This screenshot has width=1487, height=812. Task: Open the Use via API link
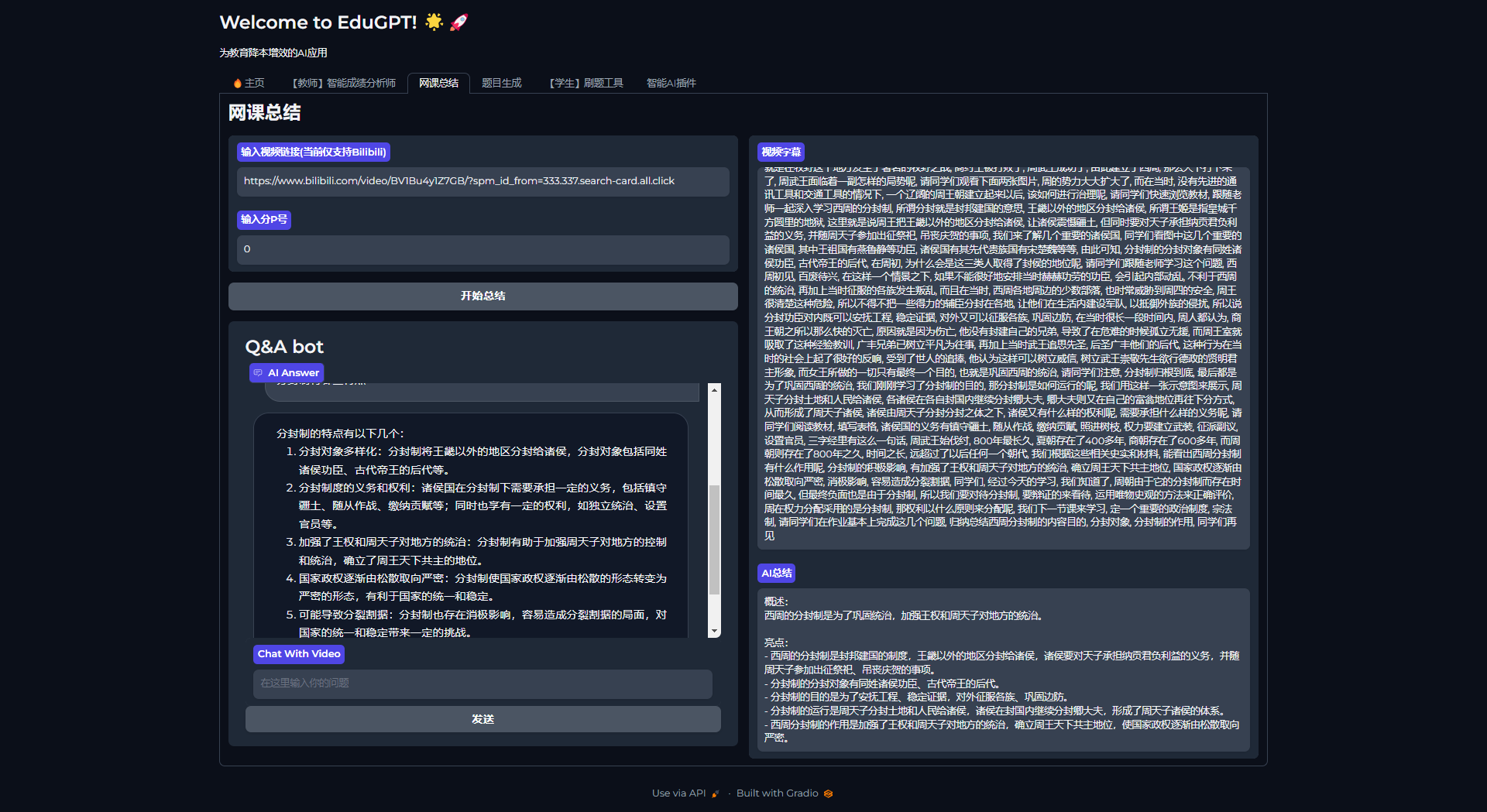click(678, 793)
